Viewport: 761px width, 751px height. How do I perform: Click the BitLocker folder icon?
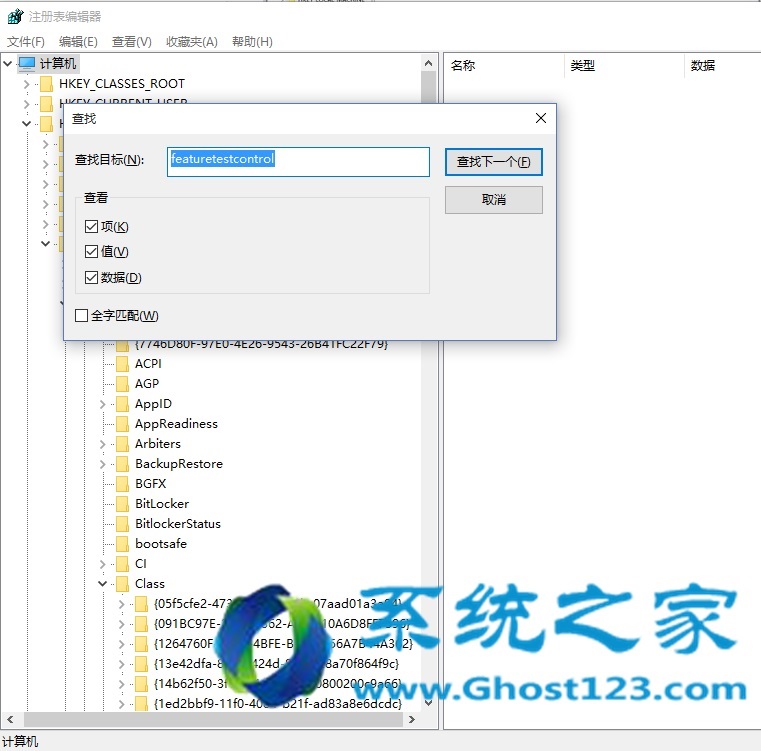tap(122, 503)
